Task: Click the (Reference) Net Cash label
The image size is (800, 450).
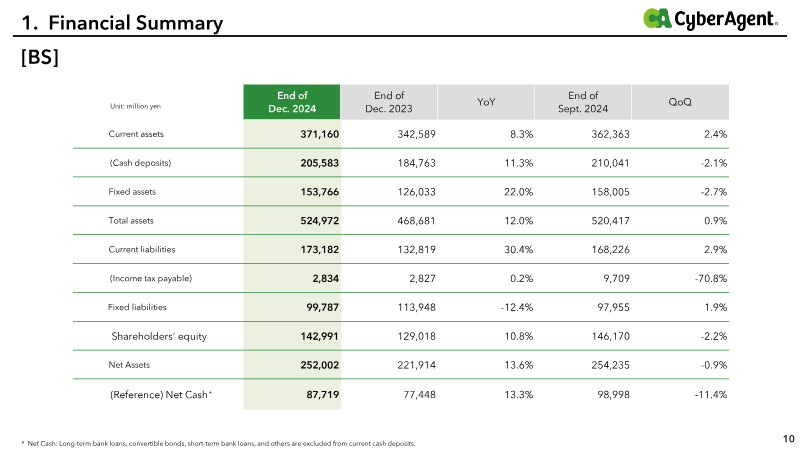Action: pos(161,394)
